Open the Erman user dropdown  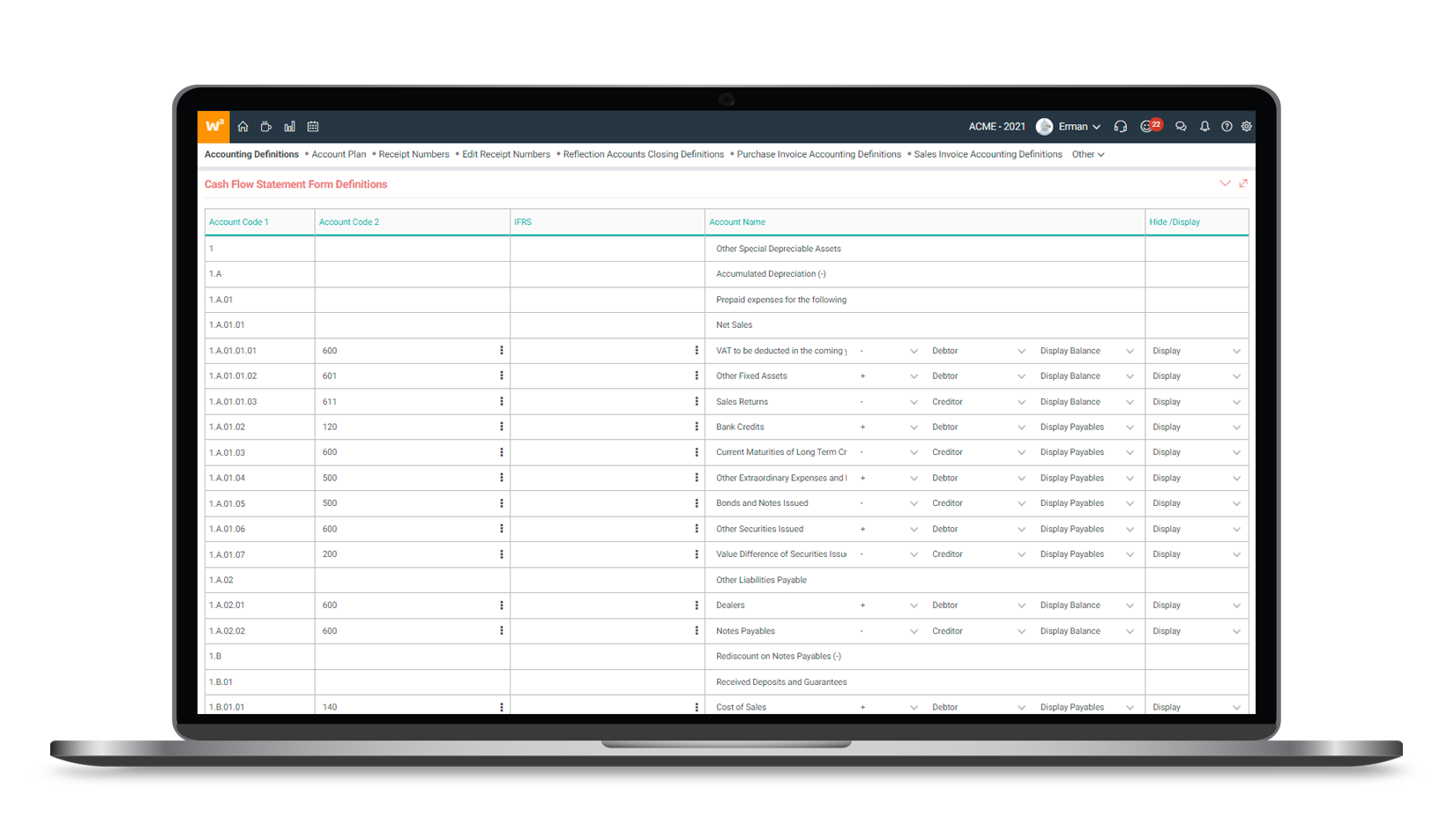pyautogui.click(x=1079, y=127)
